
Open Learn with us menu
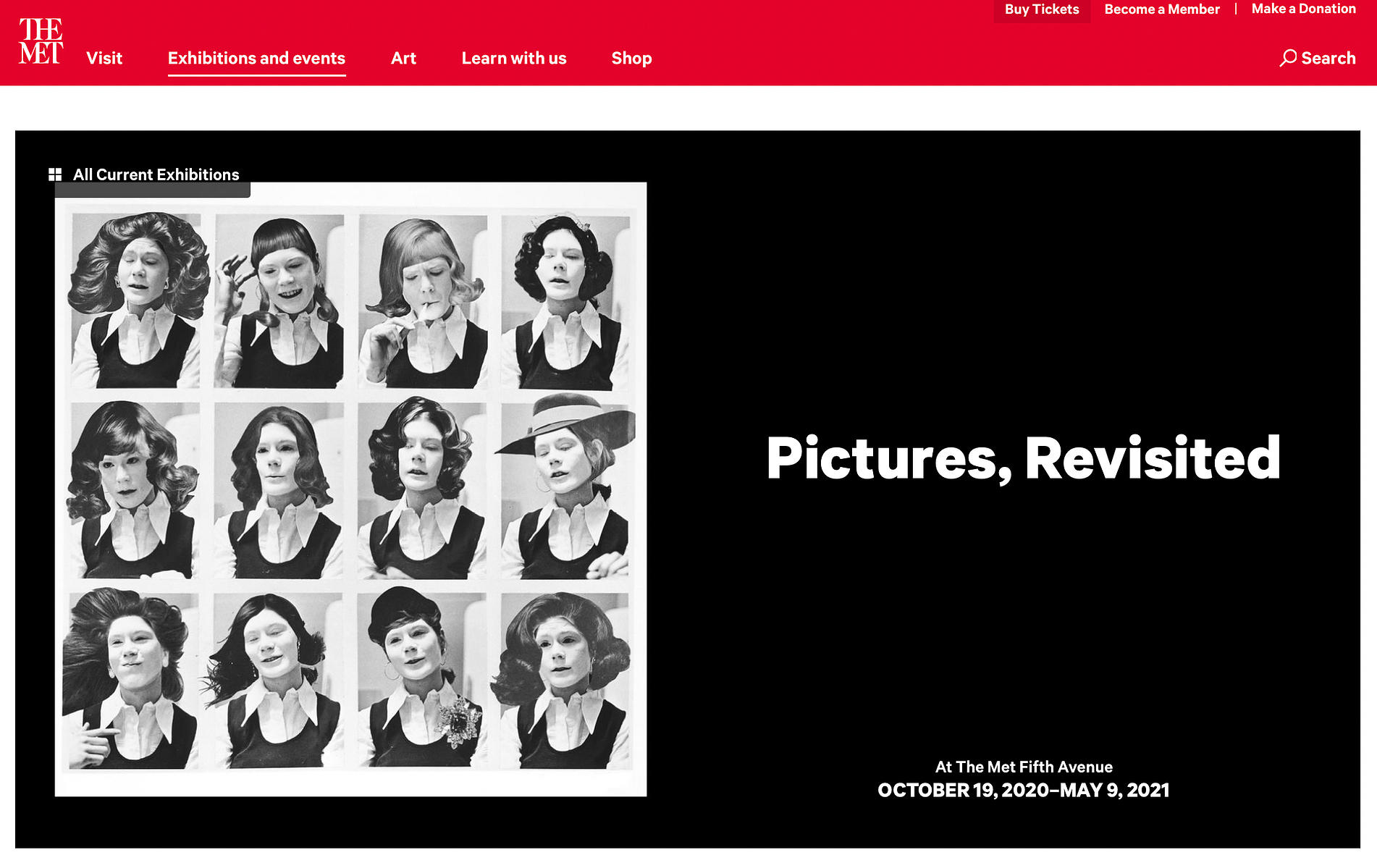click(514, 58)
